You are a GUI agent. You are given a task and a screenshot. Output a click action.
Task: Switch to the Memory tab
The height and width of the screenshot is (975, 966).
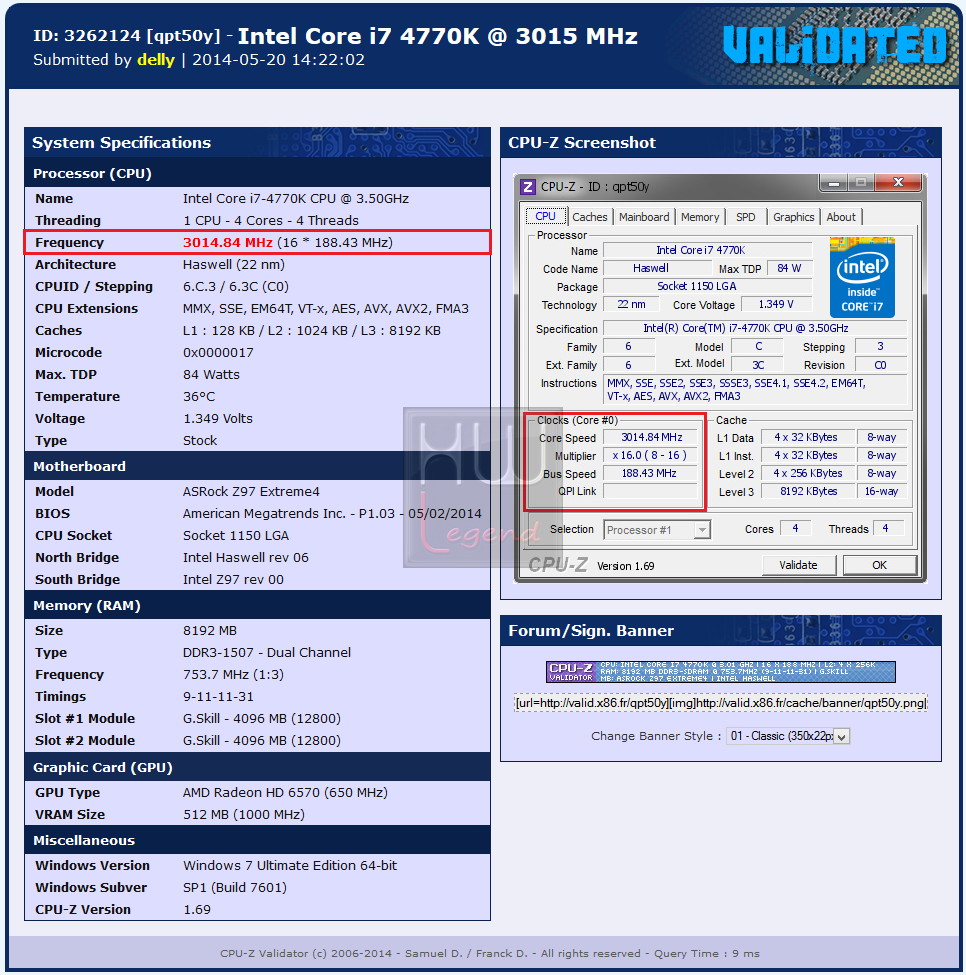click(x=700, y=217)
